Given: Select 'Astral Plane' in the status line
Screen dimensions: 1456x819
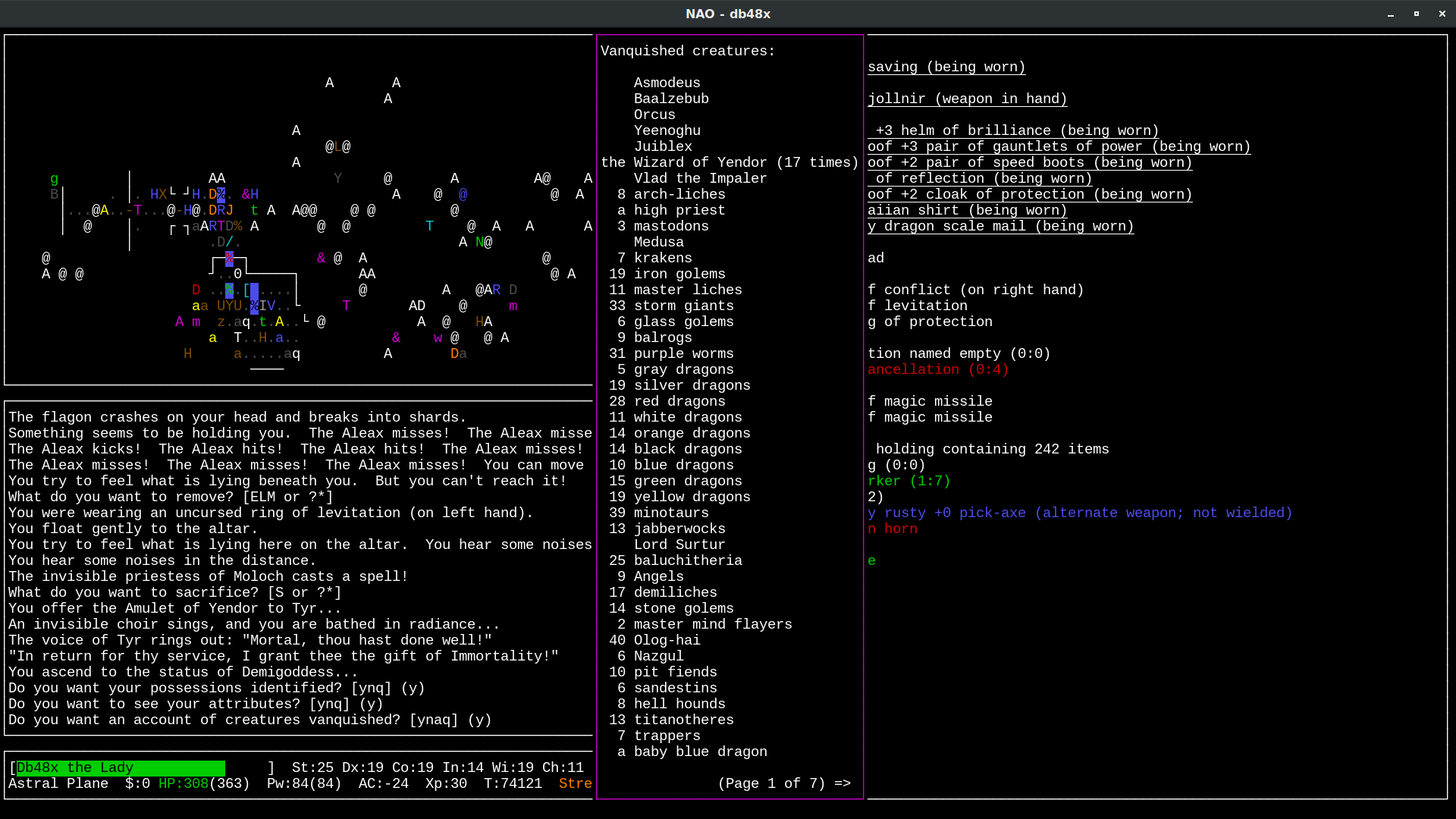Looking at the screenshot, I should [x=58, y=783].
